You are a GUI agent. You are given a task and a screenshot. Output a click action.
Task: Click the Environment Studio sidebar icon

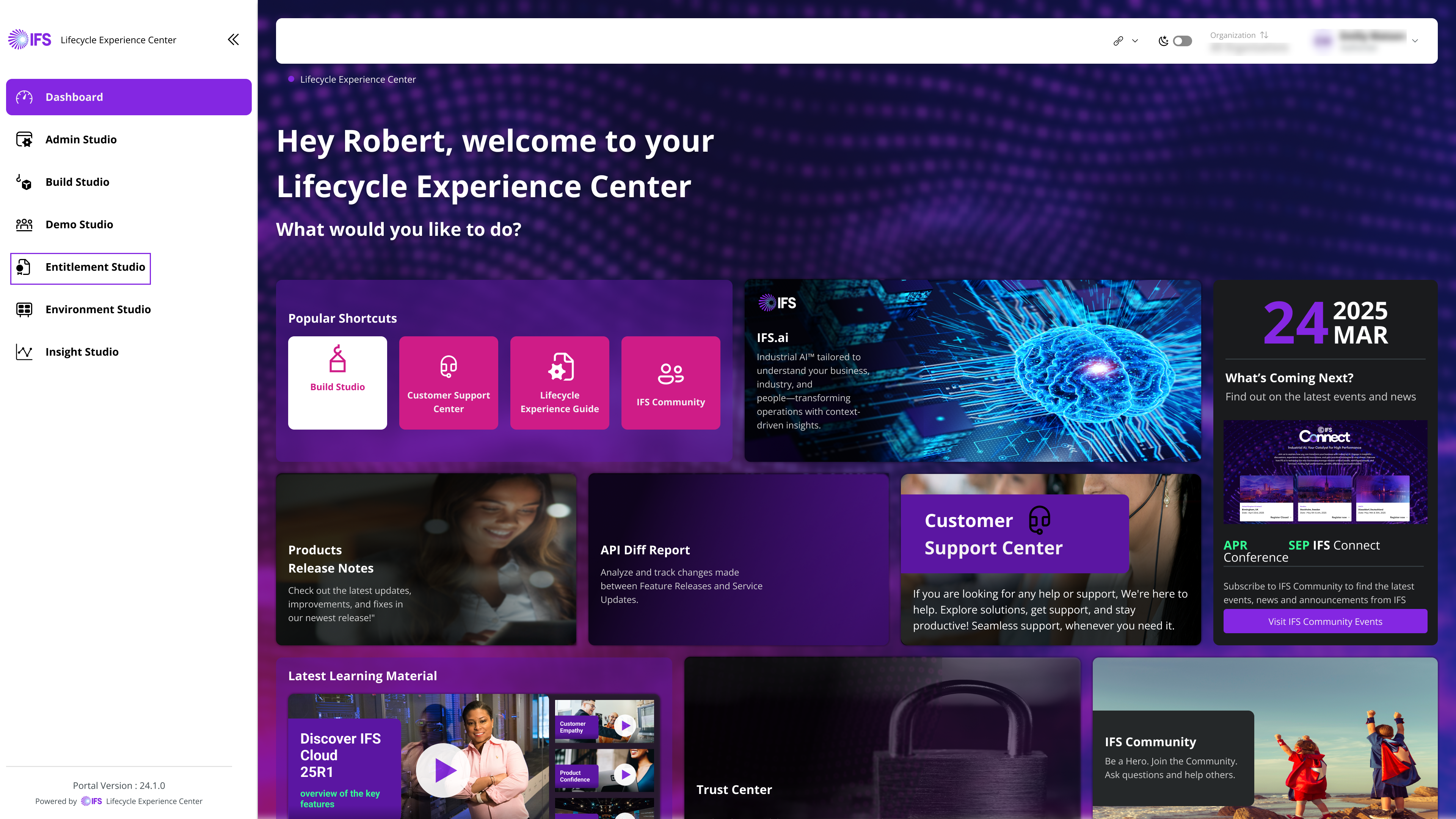[24, 309]
